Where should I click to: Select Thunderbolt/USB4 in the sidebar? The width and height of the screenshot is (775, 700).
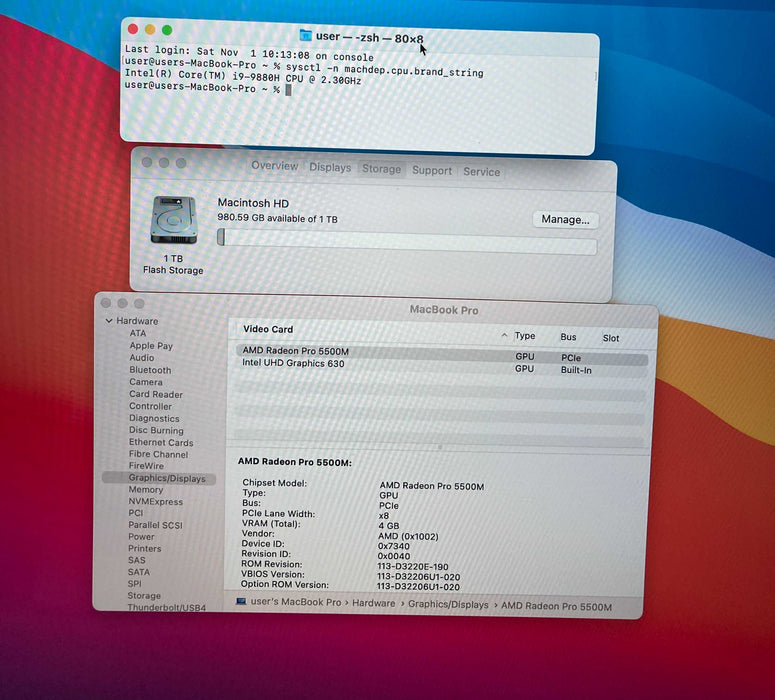pyautogui.click(x=167, y=608)
